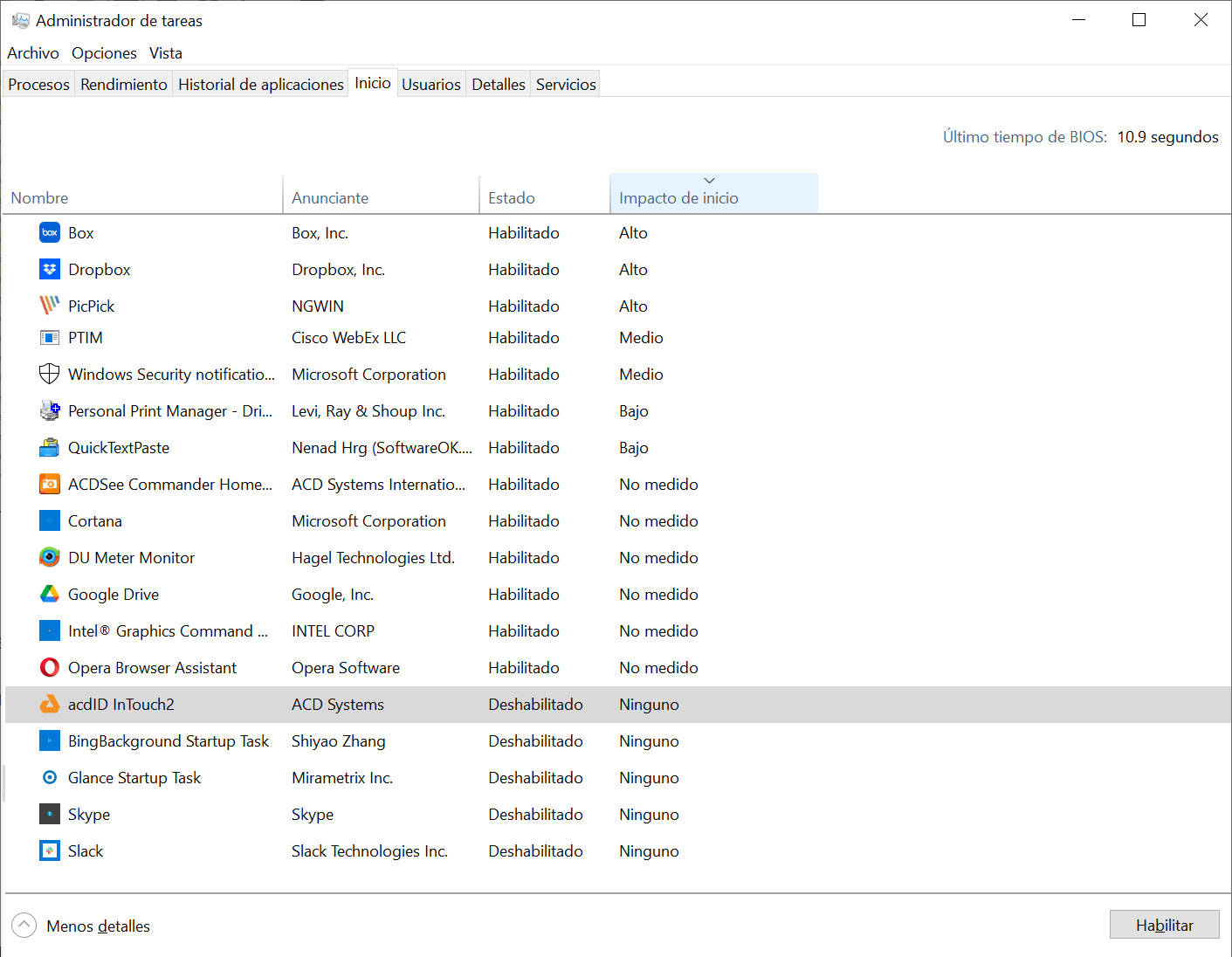Viewport: 1232px width, 957px height.
Task: Click the Skype entry icon
Action: point(50,814)
